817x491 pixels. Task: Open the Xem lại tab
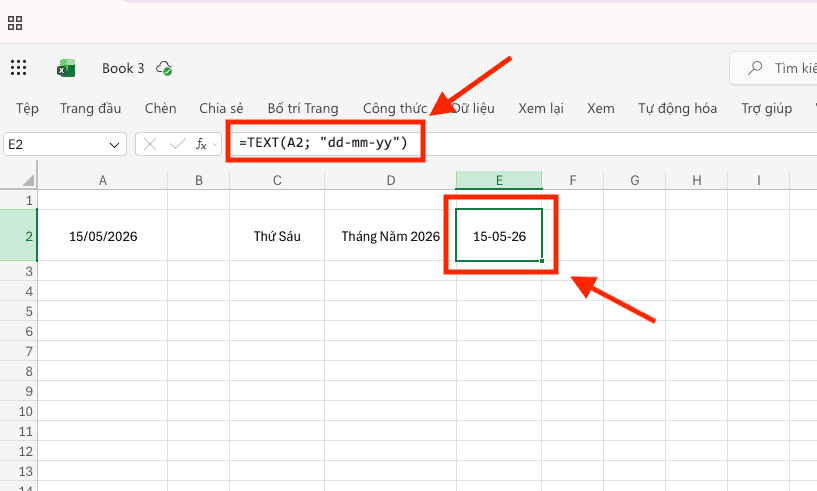pos(541,108)
